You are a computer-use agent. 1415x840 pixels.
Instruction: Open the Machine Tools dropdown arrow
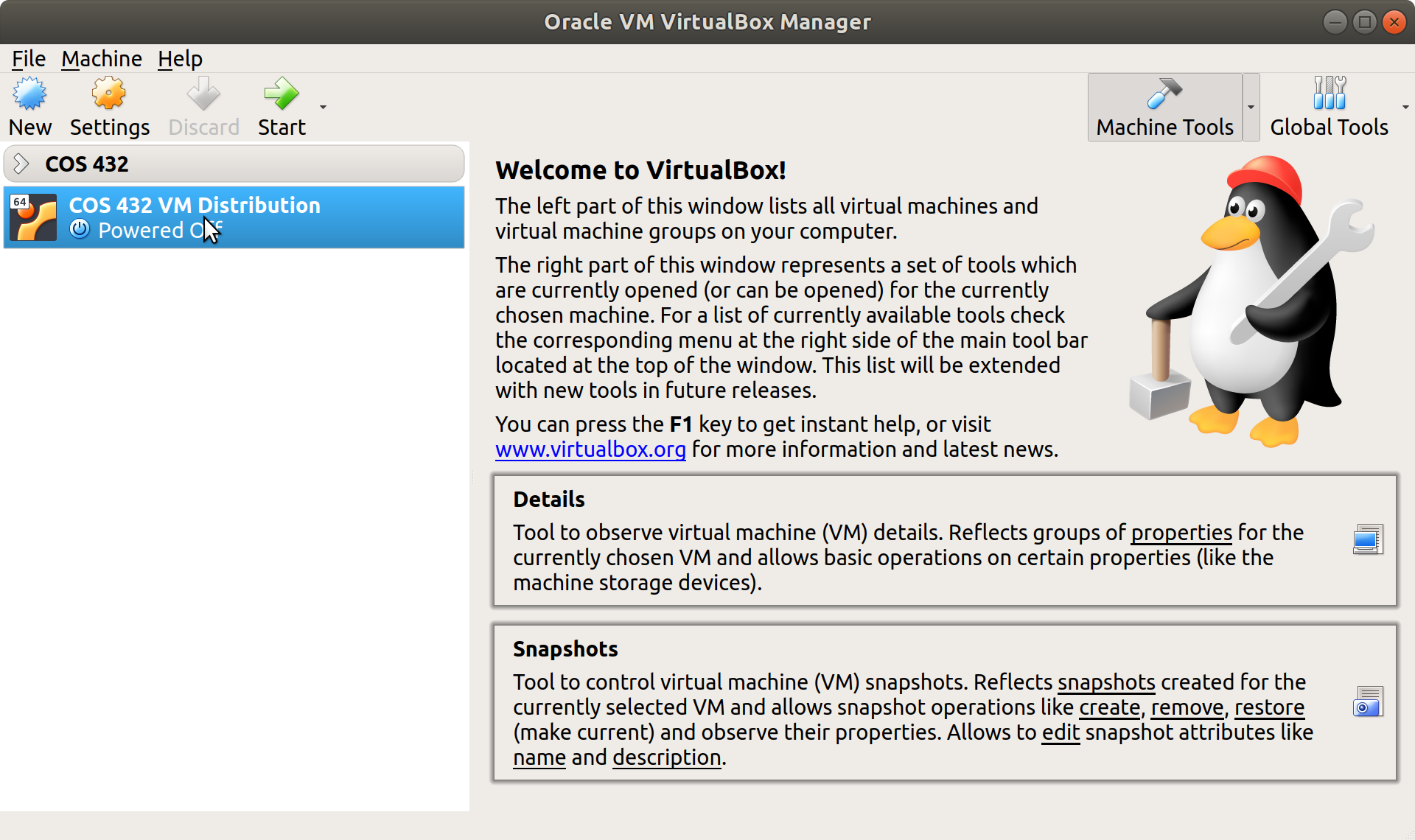[x=1251, y=108]
